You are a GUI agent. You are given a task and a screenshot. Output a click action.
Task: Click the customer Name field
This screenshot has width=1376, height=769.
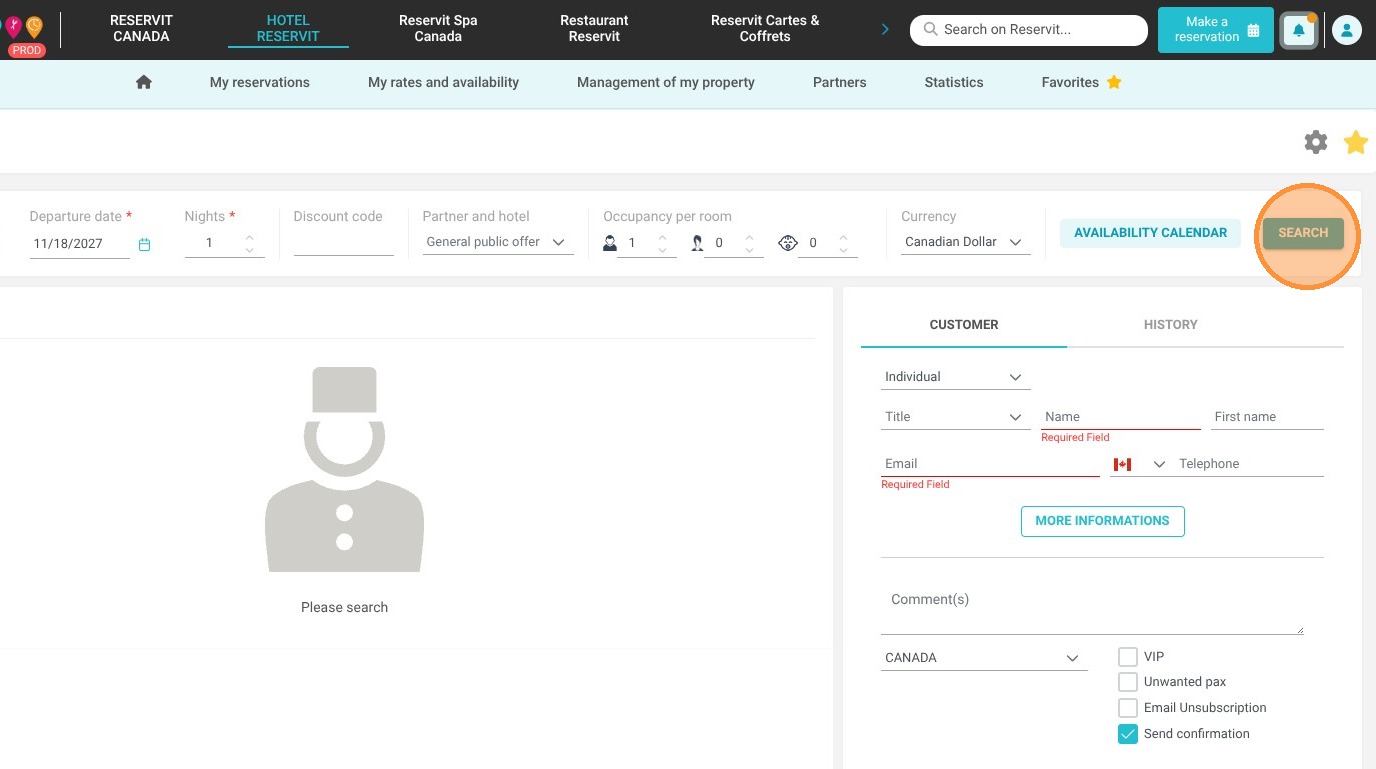[1120, 417]
